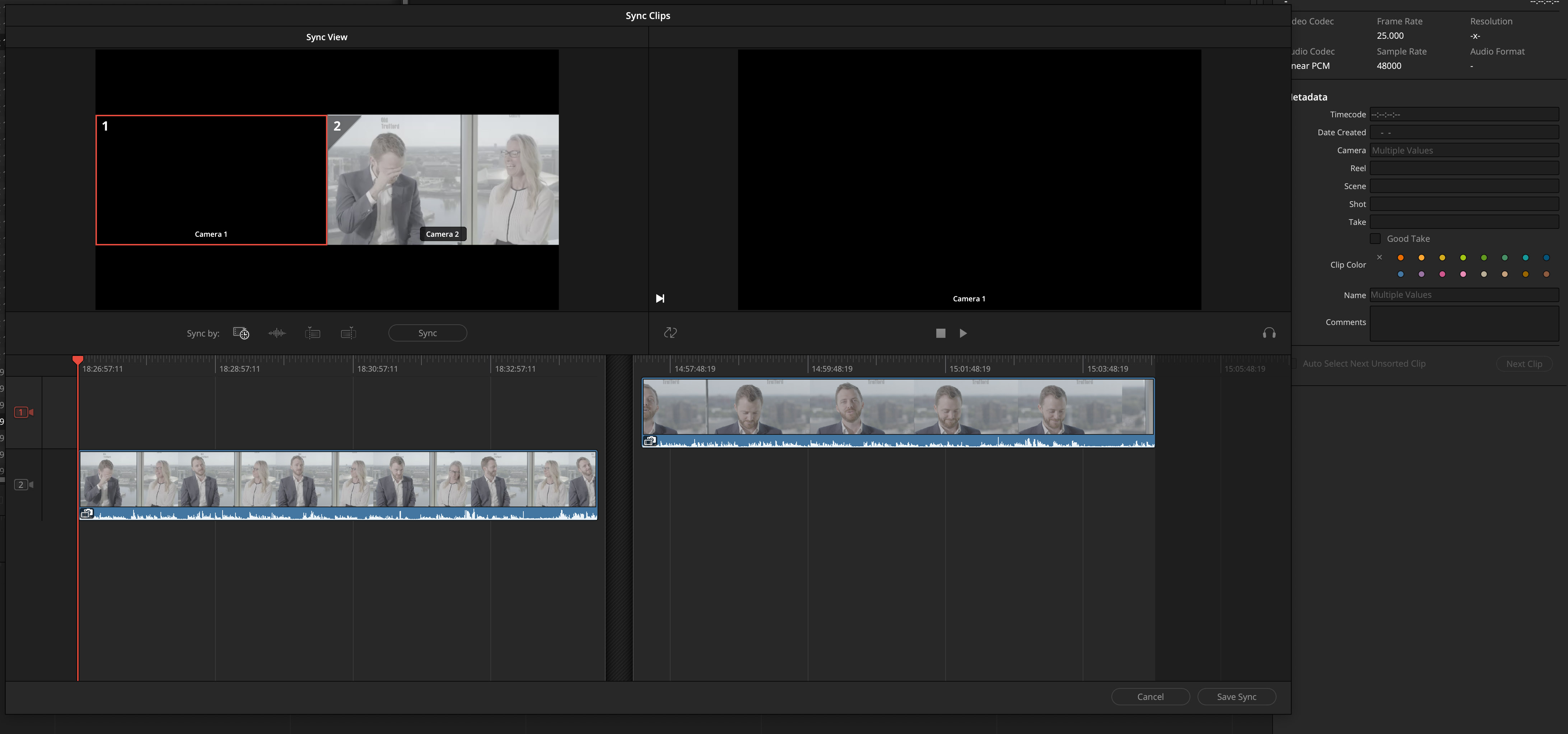Click ruler at 15:01:48:19
The height and width of the screenshot is (734, 1568).
(970, 368)
